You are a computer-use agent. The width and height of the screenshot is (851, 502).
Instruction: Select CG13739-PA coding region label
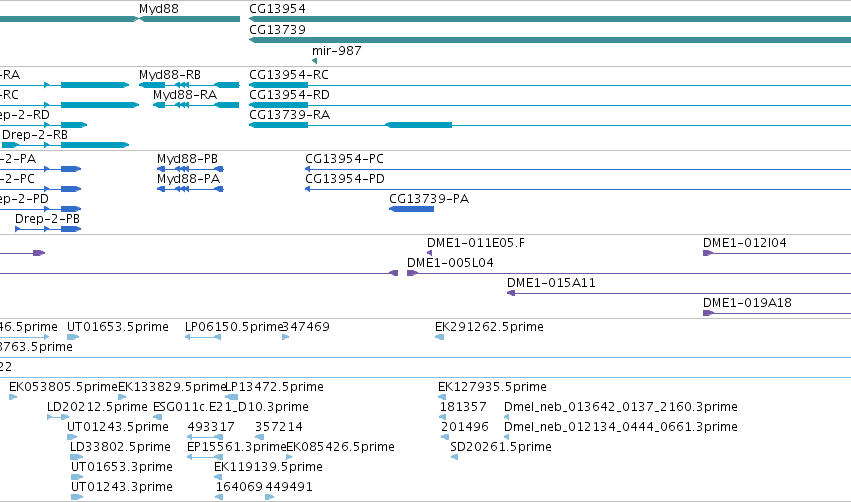click(429, 199)
